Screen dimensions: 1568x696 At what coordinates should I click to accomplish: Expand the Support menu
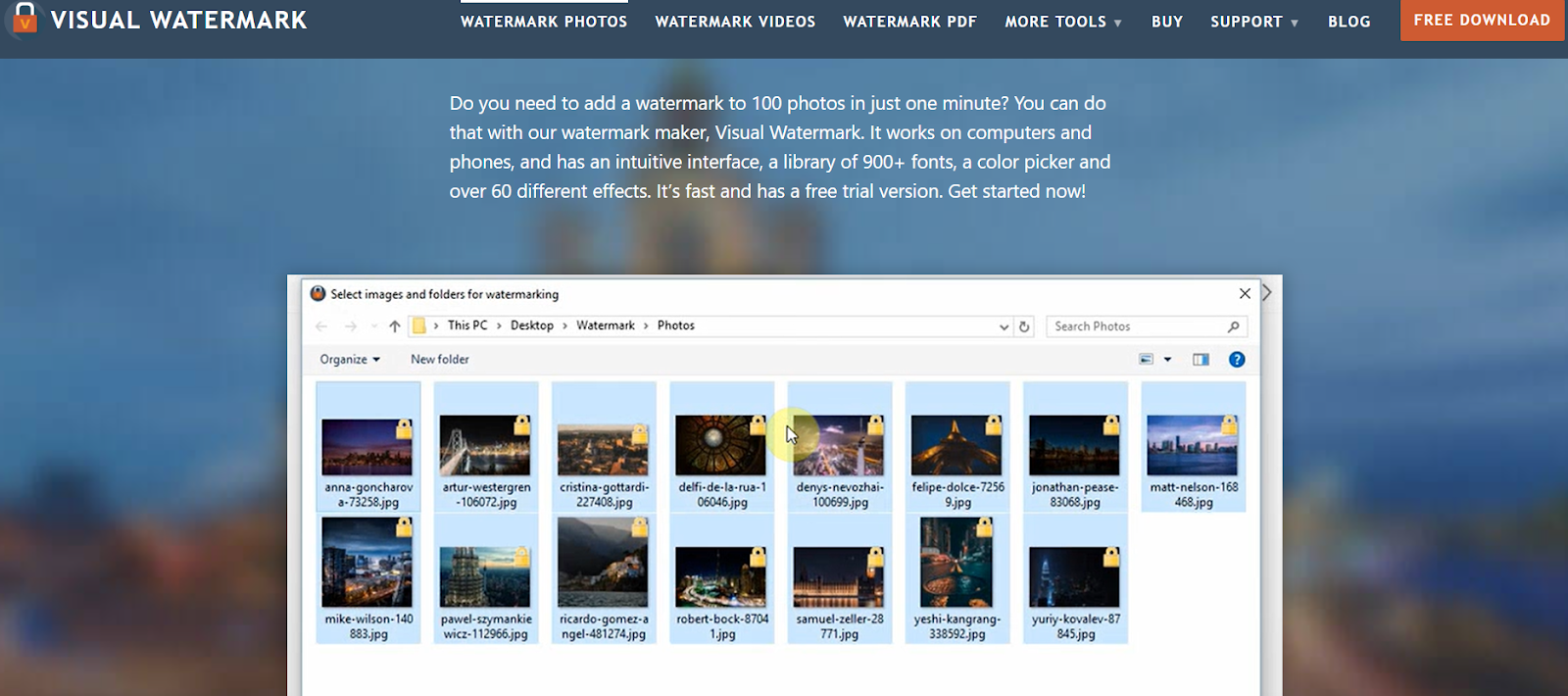(1253, 22)
